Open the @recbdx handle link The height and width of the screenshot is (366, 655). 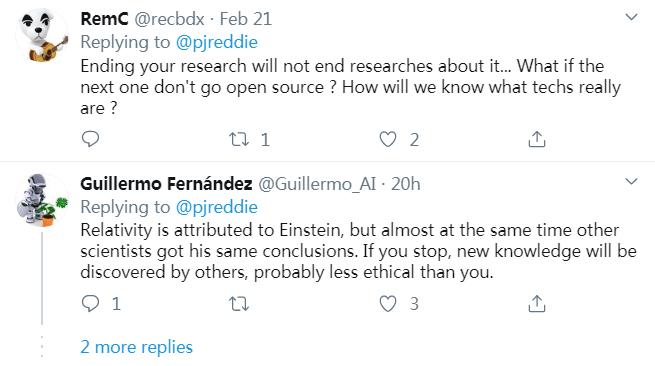(169, 19)
